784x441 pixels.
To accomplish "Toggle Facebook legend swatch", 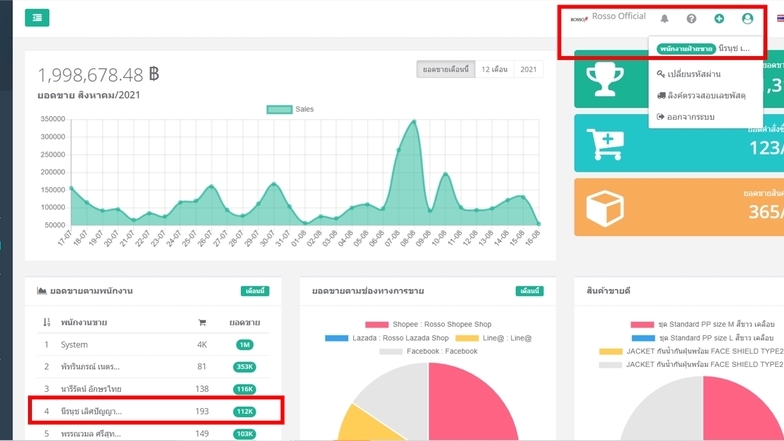I will point(391,352).
